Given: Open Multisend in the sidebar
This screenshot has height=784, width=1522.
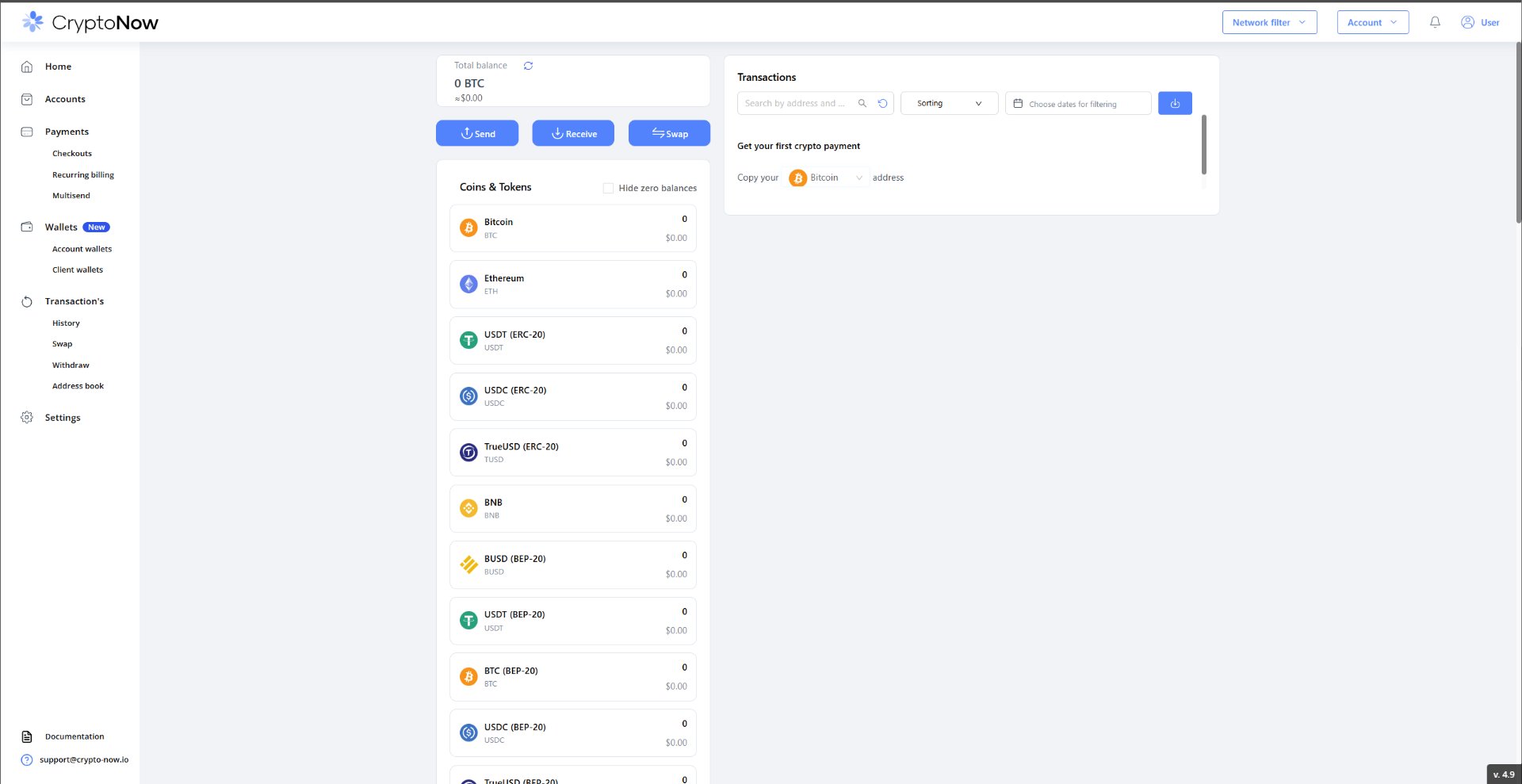Looking at the screenshot, I should pos(71,196).
